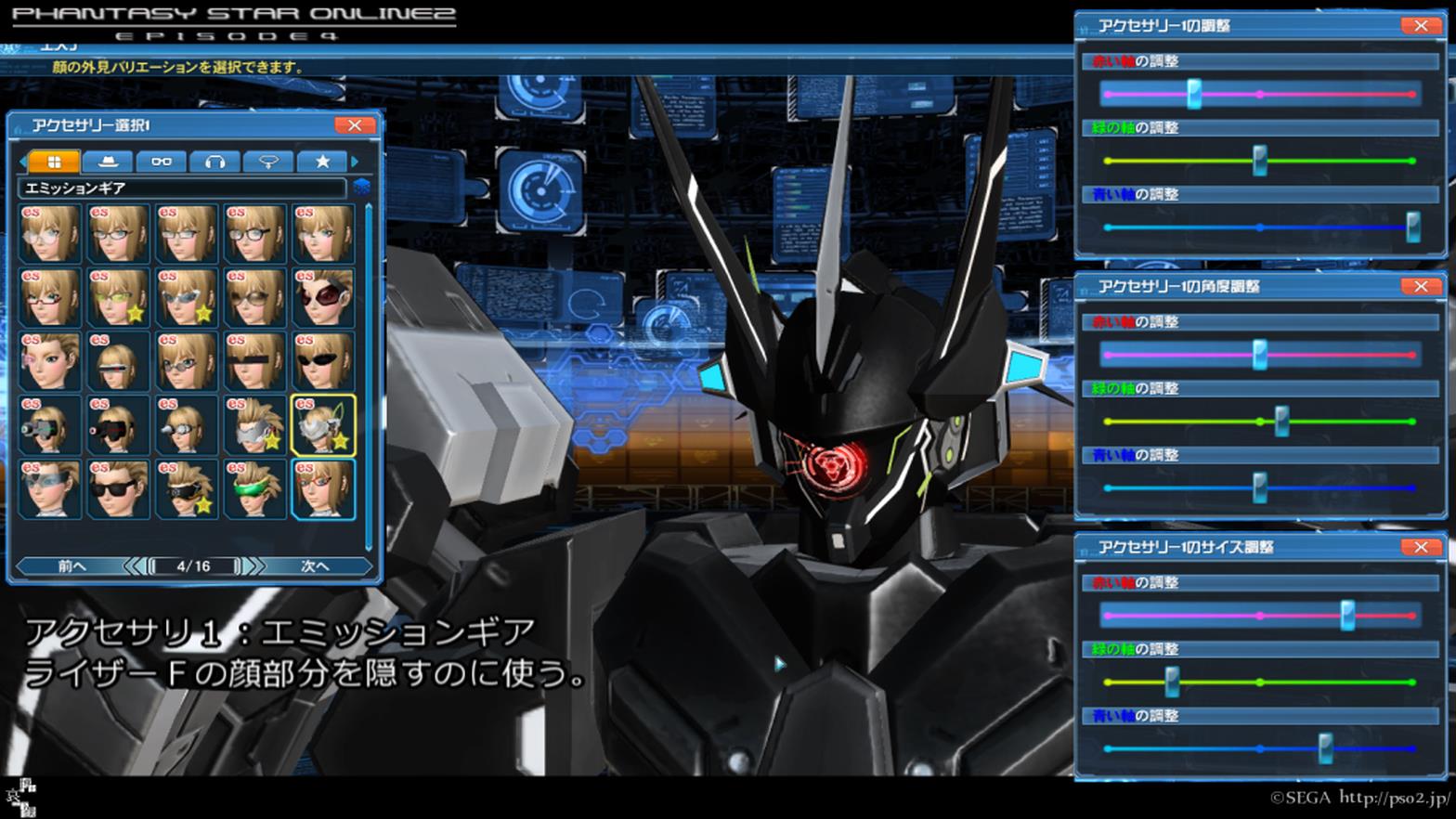
Task: Click blue-axis slider handle in サイズ調整 panel
Action: tap(1326, 748)
